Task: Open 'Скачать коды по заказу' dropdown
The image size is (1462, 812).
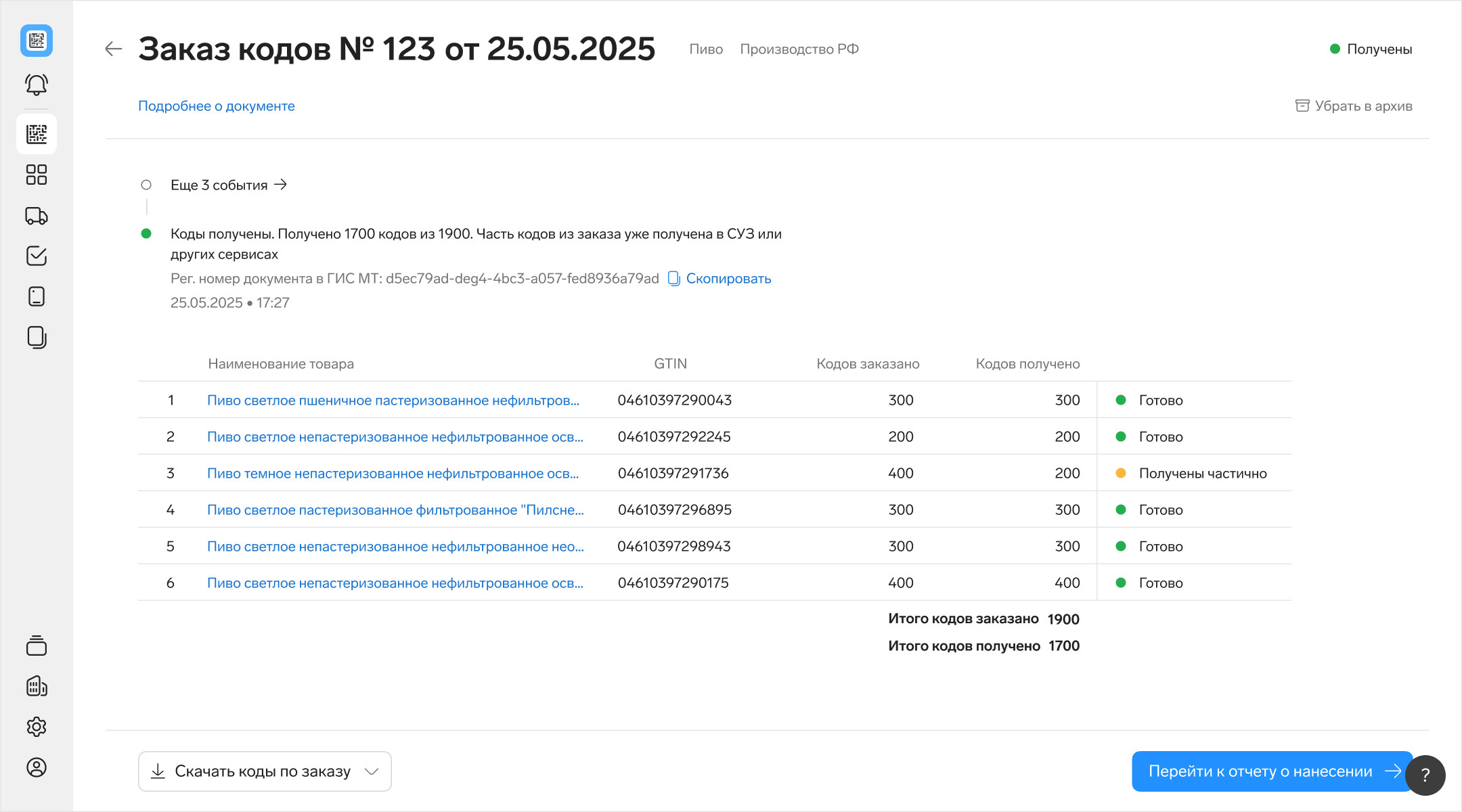Action: [265, 771]
